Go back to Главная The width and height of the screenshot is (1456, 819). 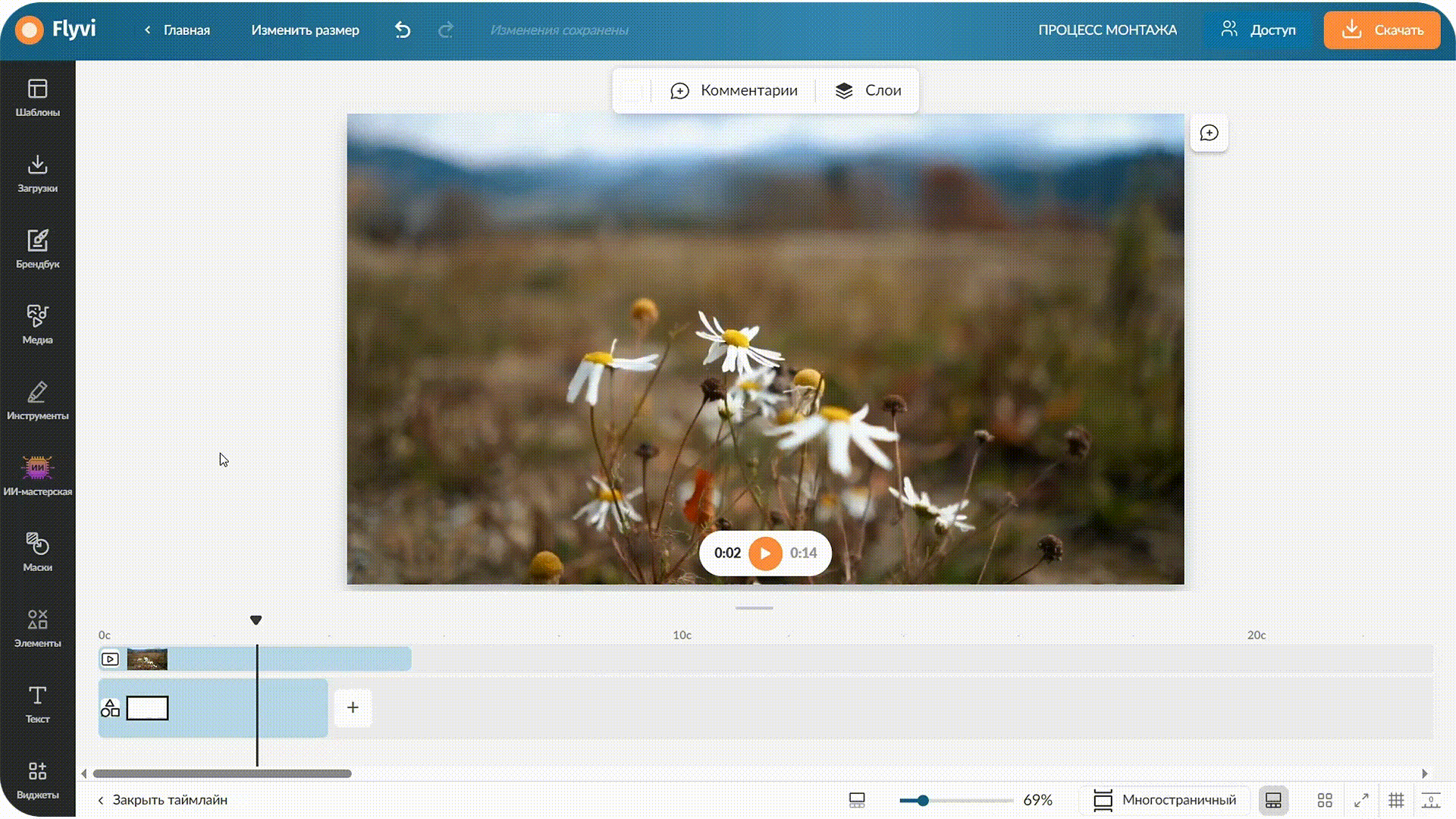pyautogui.click(x=177, y=30)
